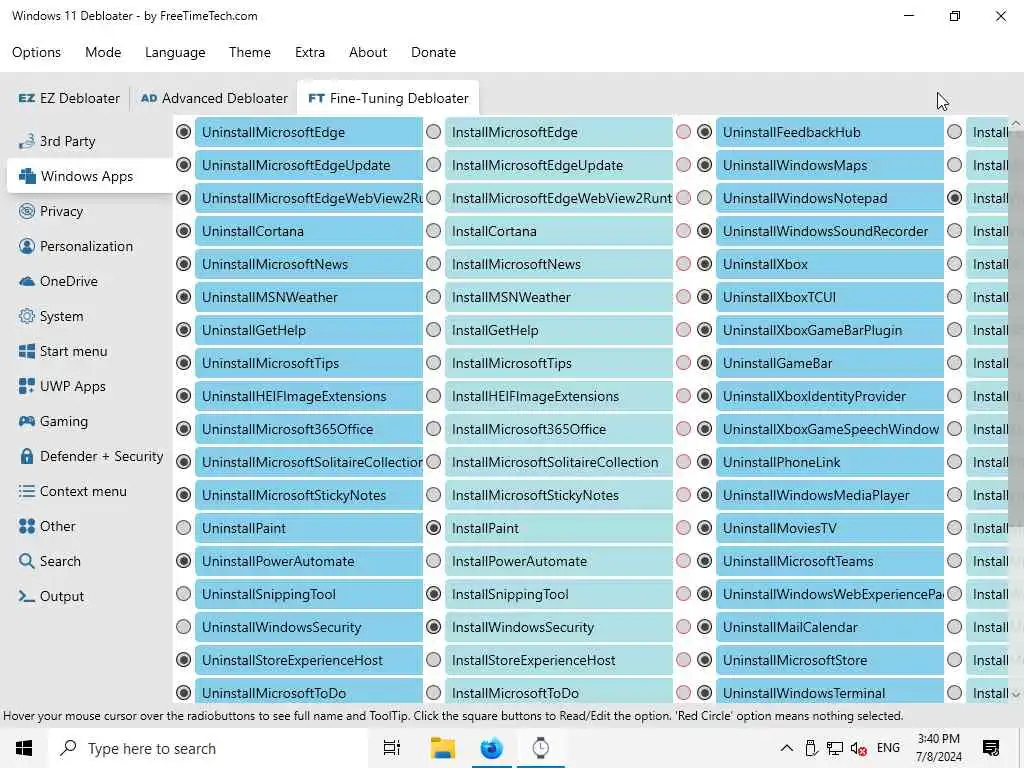Open the Extra menu
Screen dimensions: 1024x768
click(x=310, y=52)
